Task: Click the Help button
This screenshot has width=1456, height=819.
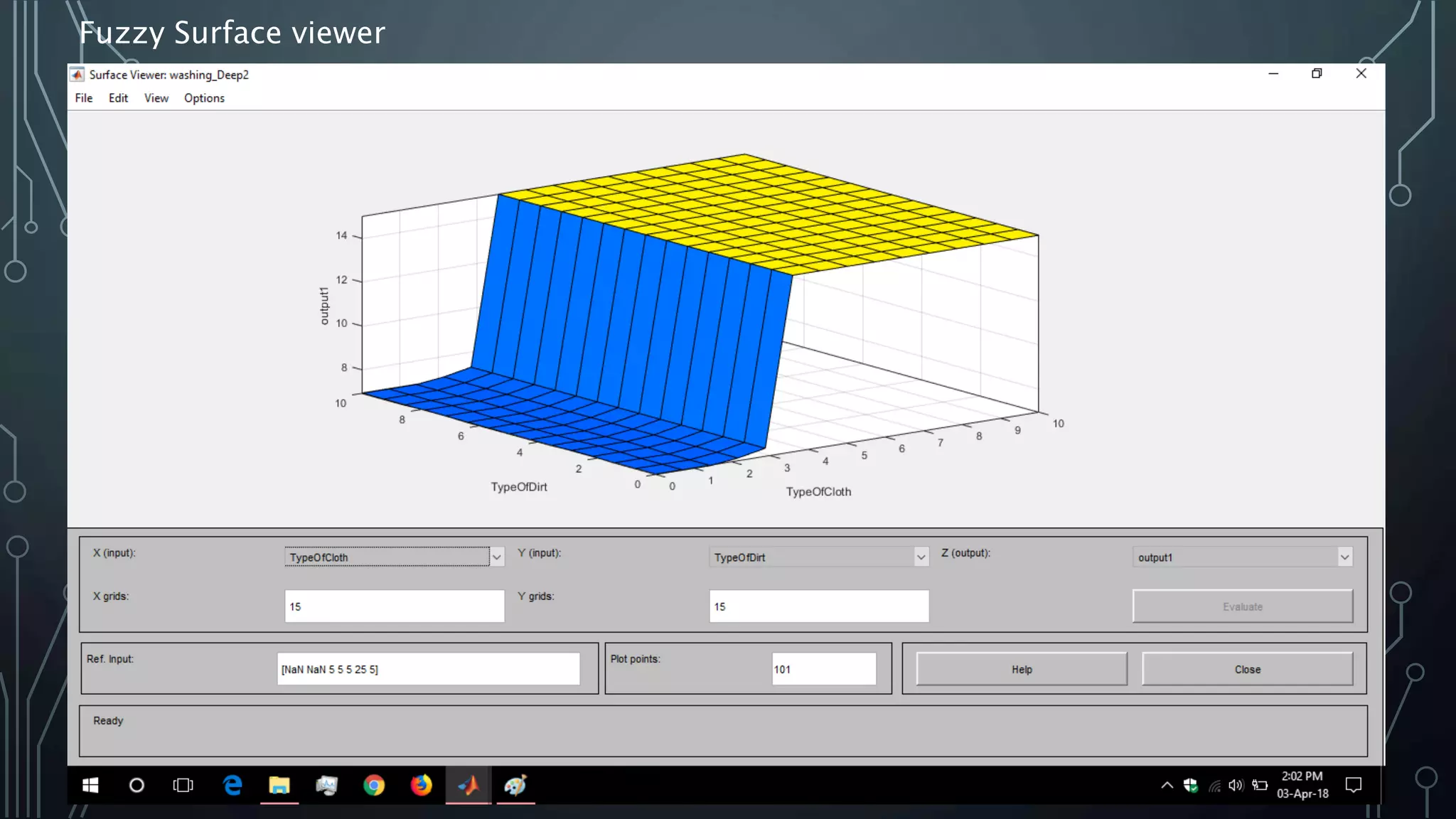Action: [1022, 669]
